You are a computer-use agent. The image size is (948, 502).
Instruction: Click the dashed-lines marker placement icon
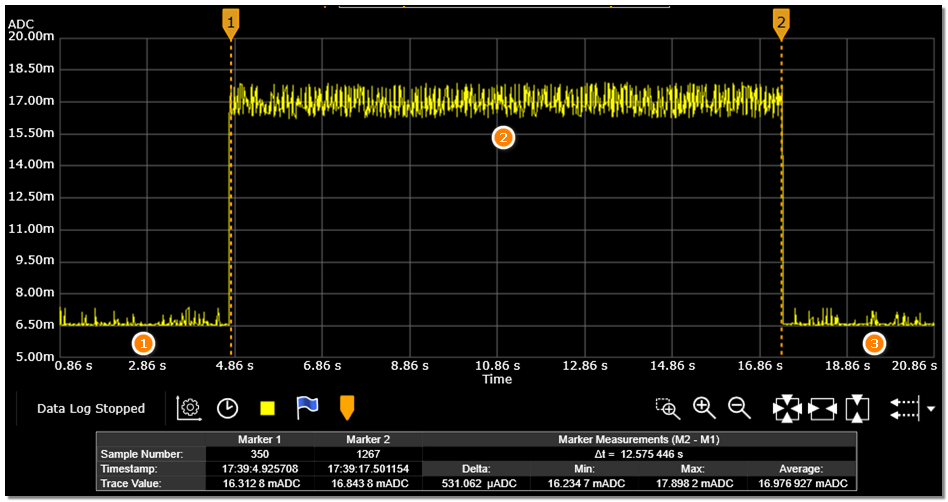tap(904, 409)
